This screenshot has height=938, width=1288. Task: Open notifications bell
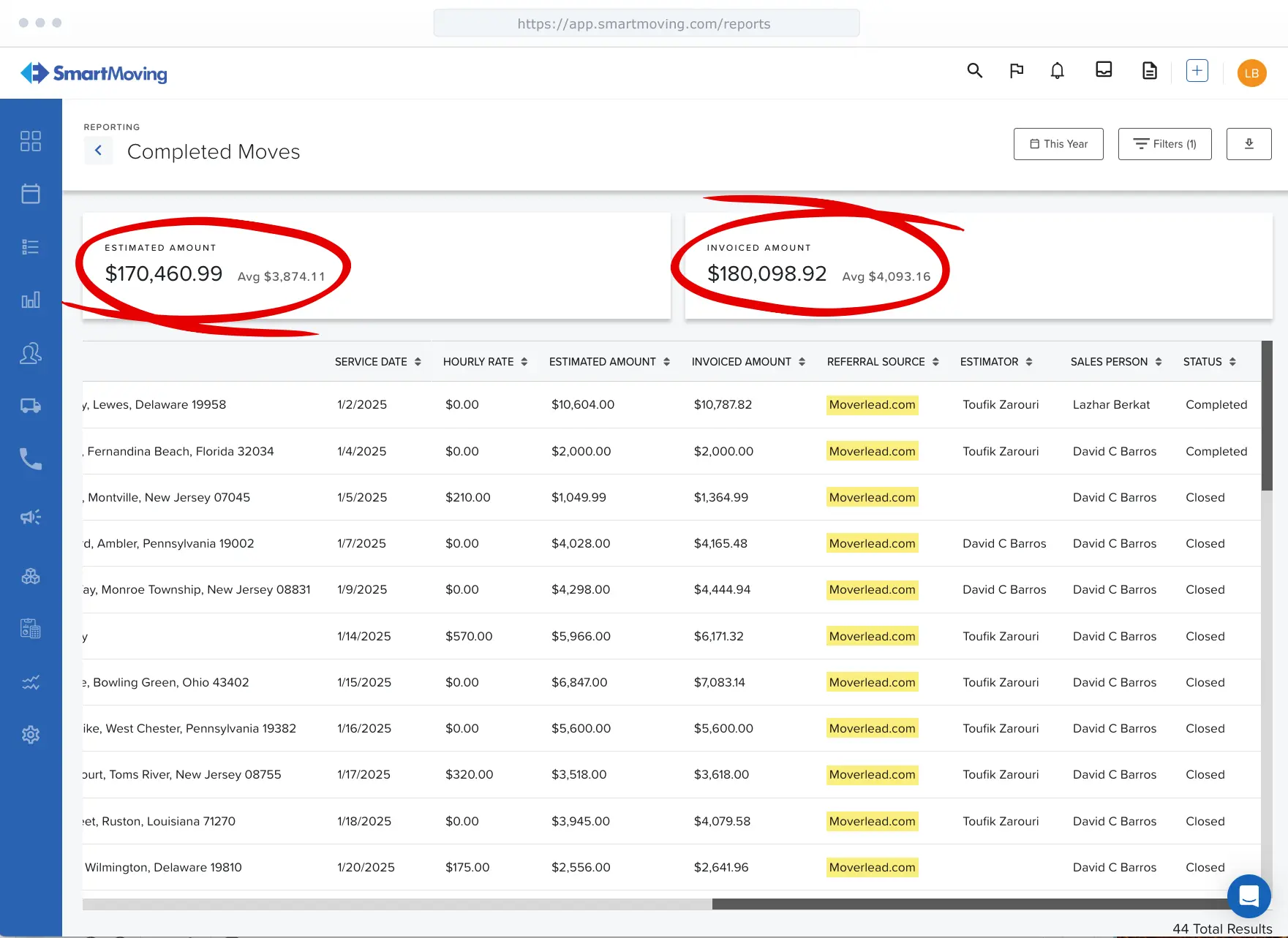[1057, 71]
